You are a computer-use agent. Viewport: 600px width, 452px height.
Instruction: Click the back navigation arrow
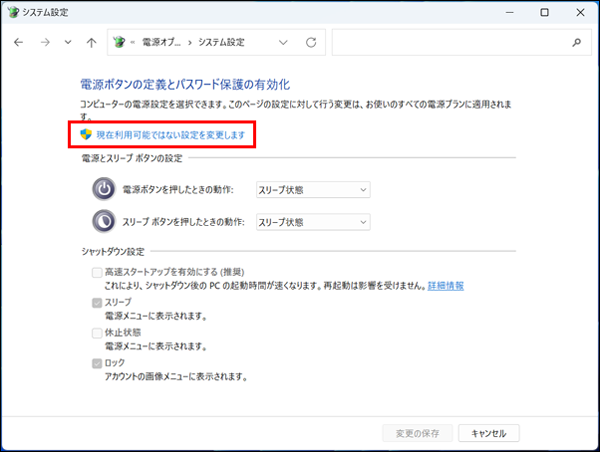point(19,43)
